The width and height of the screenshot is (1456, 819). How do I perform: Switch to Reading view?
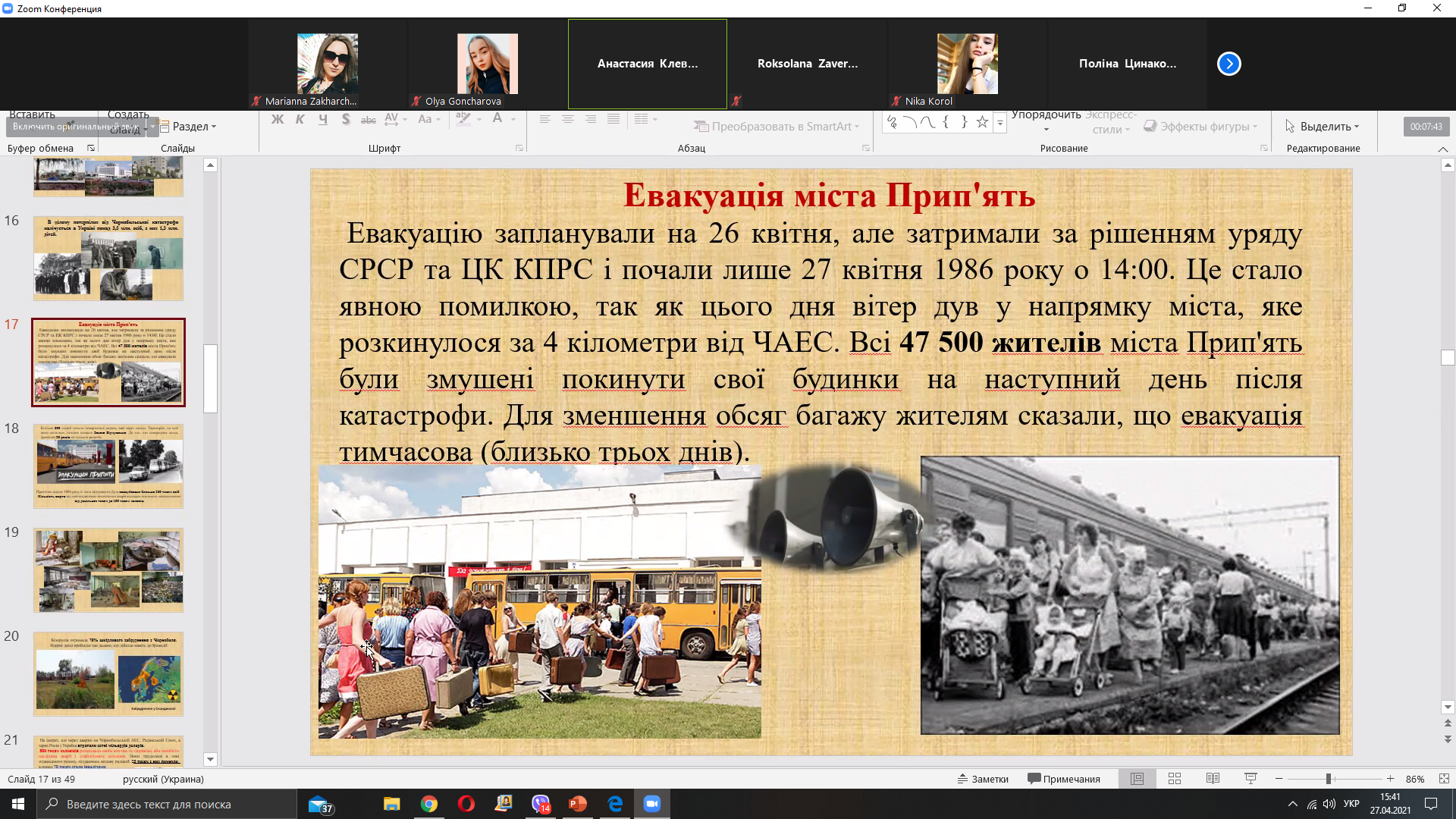pos(1213,779)
